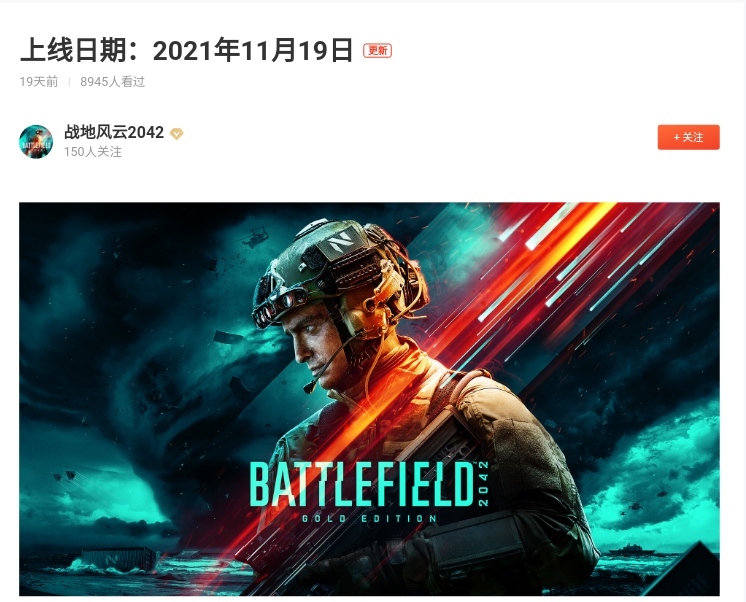Click the warship on the right horizon

click(x=637, y=550)
